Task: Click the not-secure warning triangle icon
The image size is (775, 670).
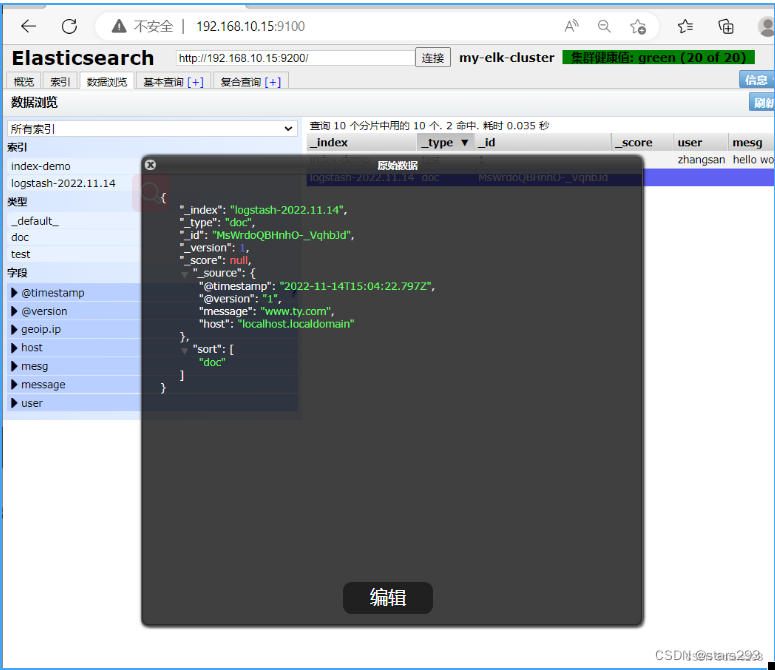Action: [x=119, y=26]
